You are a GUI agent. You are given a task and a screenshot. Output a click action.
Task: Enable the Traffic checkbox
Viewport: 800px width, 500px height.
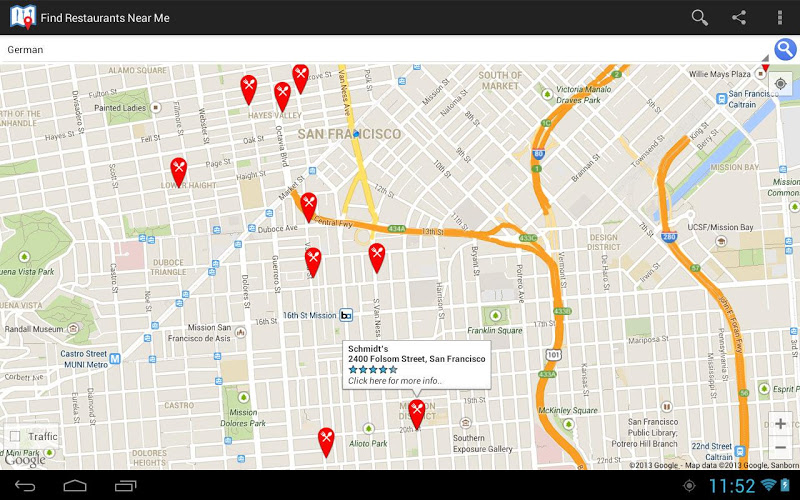coord(15,436)
